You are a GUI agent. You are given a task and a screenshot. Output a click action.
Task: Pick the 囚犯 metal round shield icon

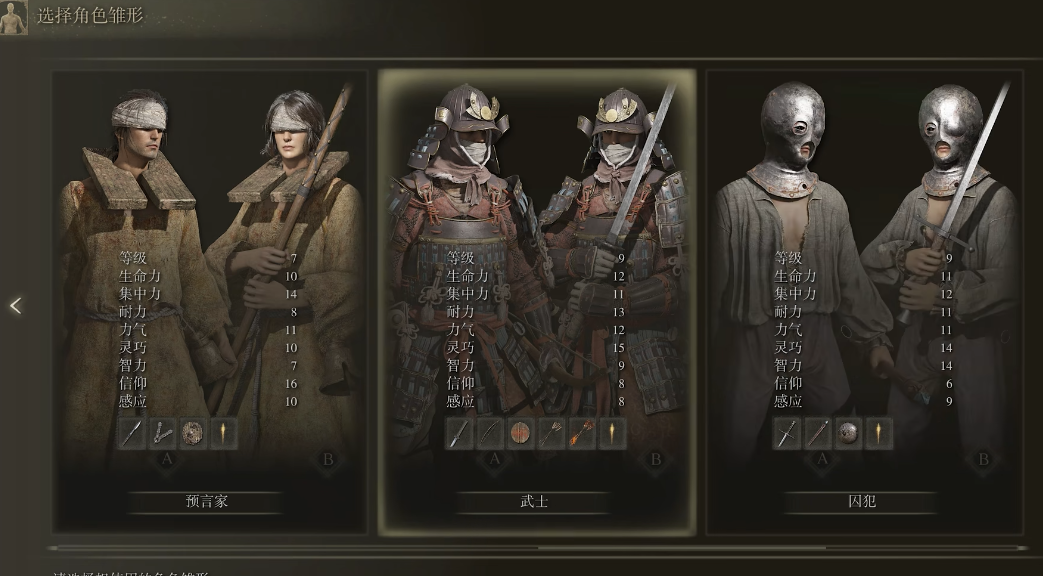(x=847, y=434)
